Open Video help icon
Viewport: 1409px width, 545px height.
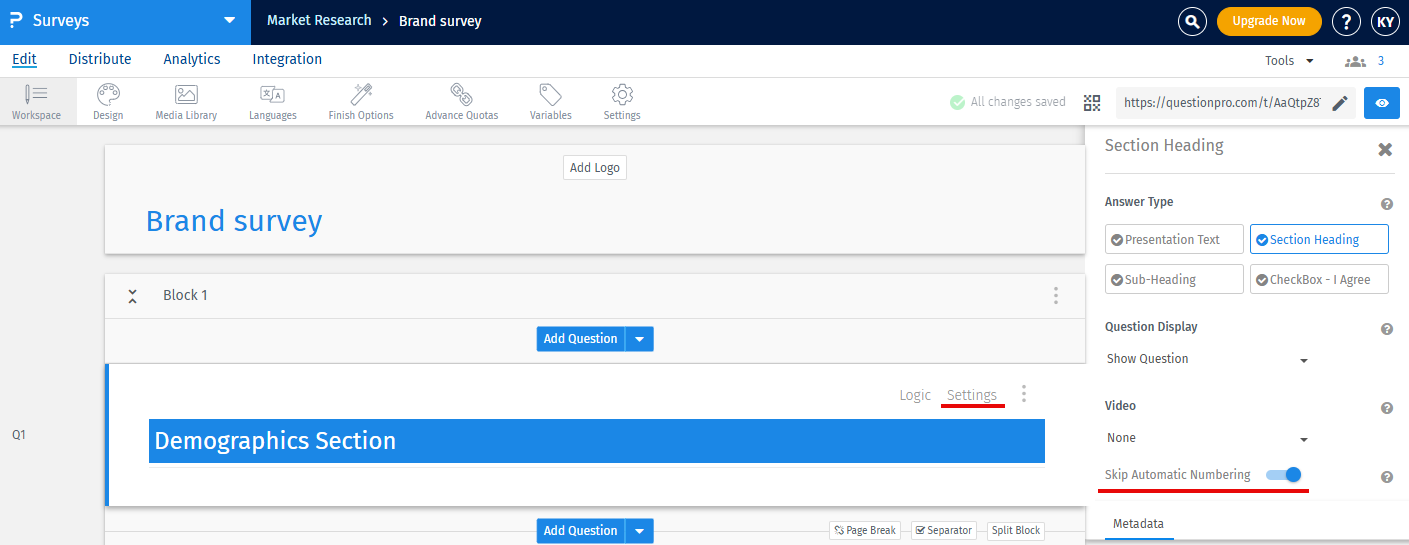[x=1387, y=408]
